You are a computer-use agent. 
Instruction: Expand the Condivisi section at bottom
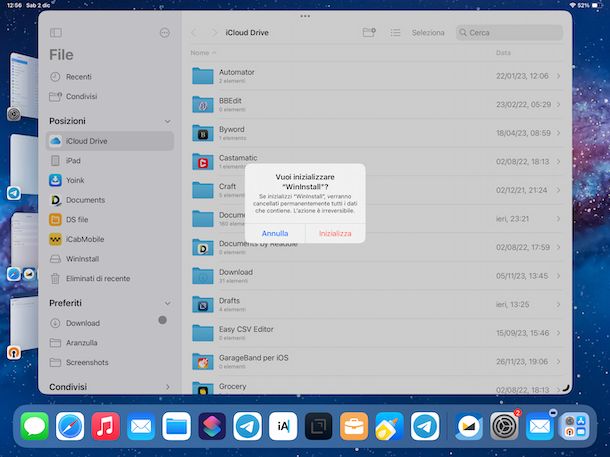pyautogui.click(x=167, y=387)
